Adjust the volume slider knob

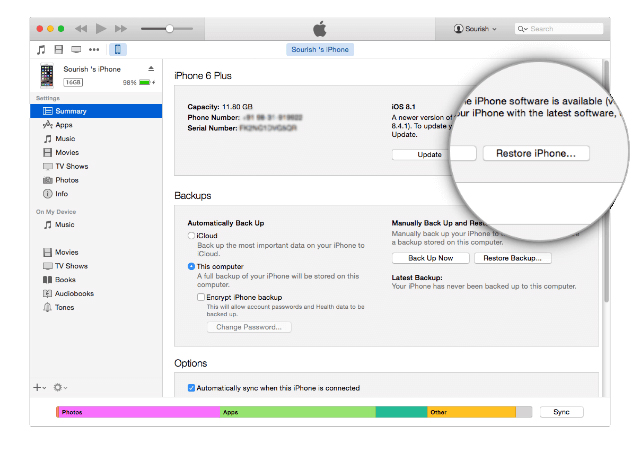[x=170, y=29]
